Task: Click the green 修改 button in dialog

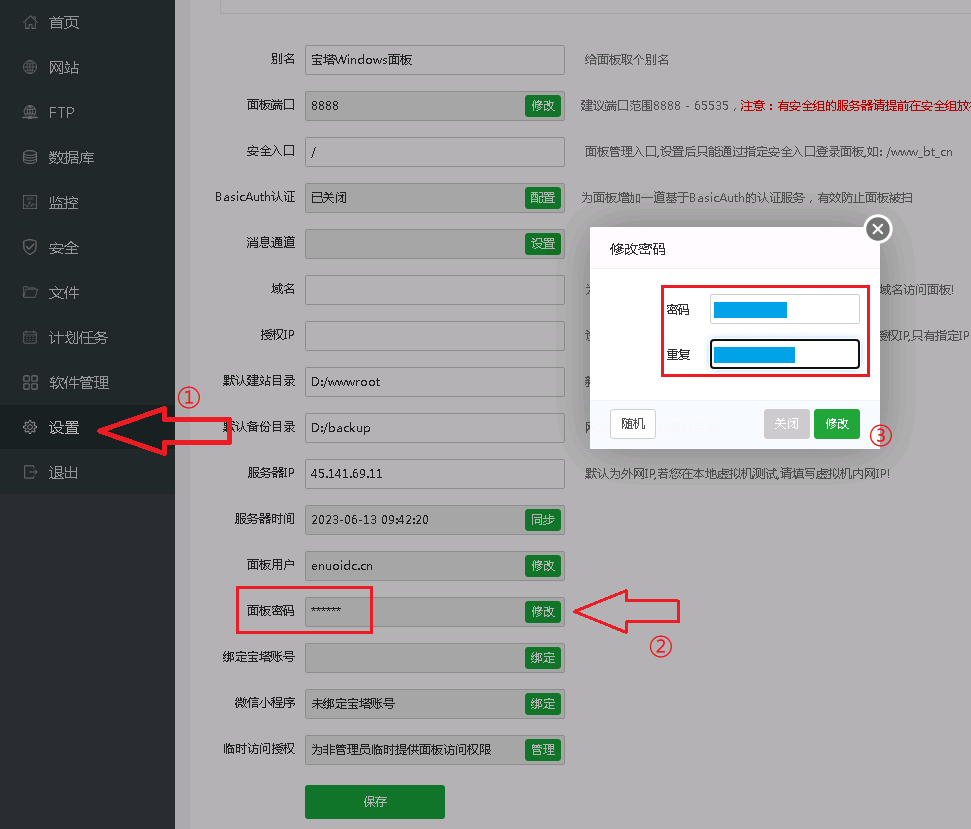Action: coord(836,424)
